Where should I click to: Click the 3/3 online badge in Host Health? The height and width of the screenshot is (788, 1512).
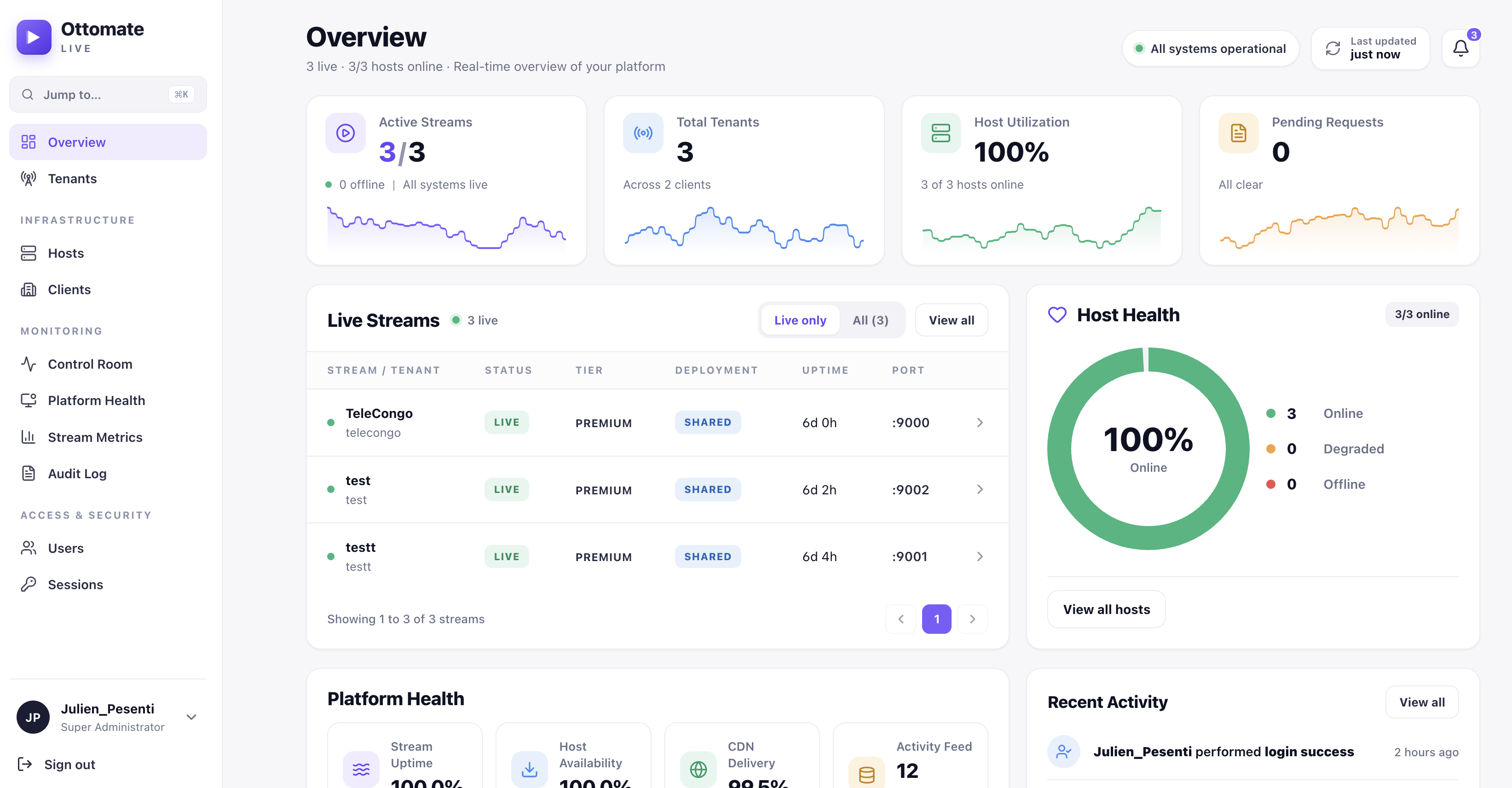coord(1422,314)
